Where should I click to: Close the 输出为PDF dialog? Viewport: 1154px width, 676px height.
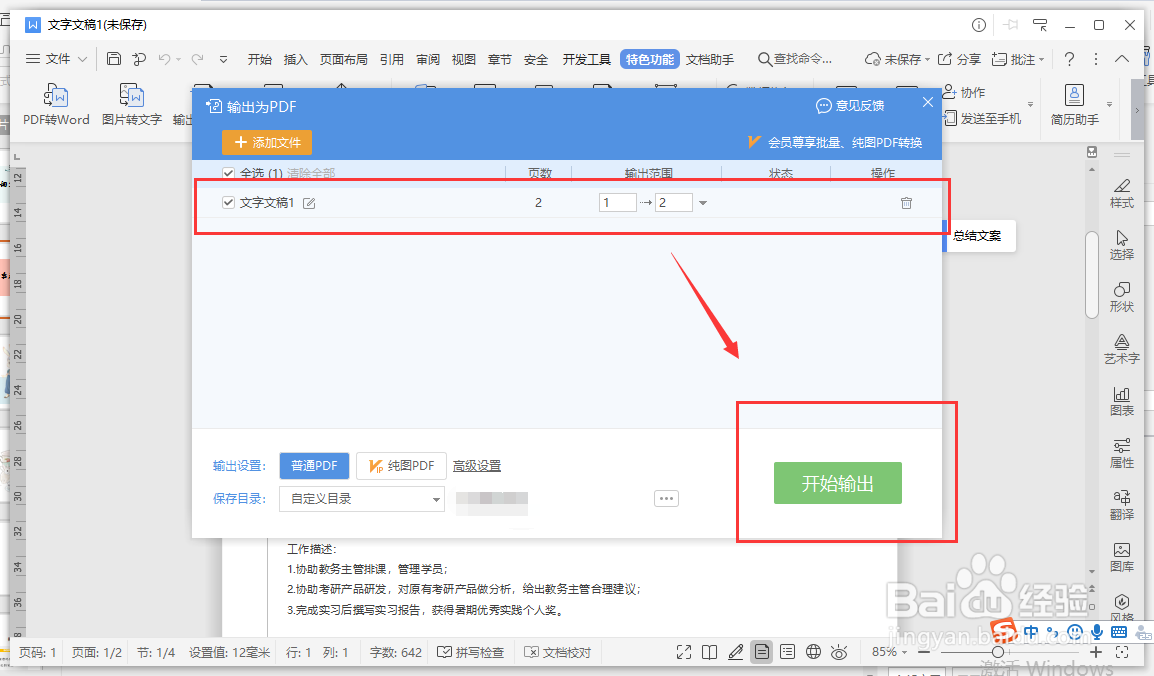point(927,103)
